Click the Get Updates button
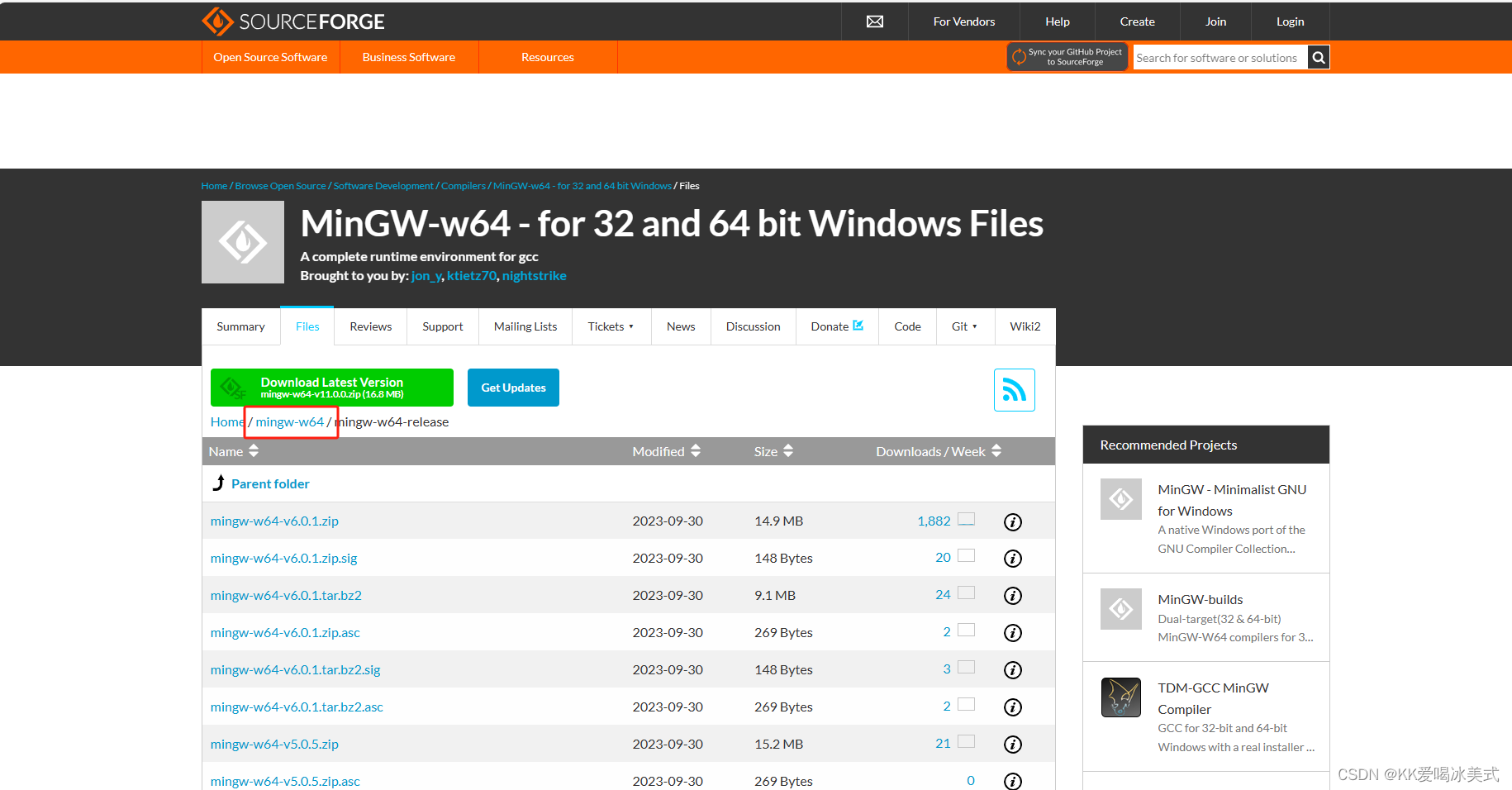The width and height of the screenshot is (1512, 790). 513,388
